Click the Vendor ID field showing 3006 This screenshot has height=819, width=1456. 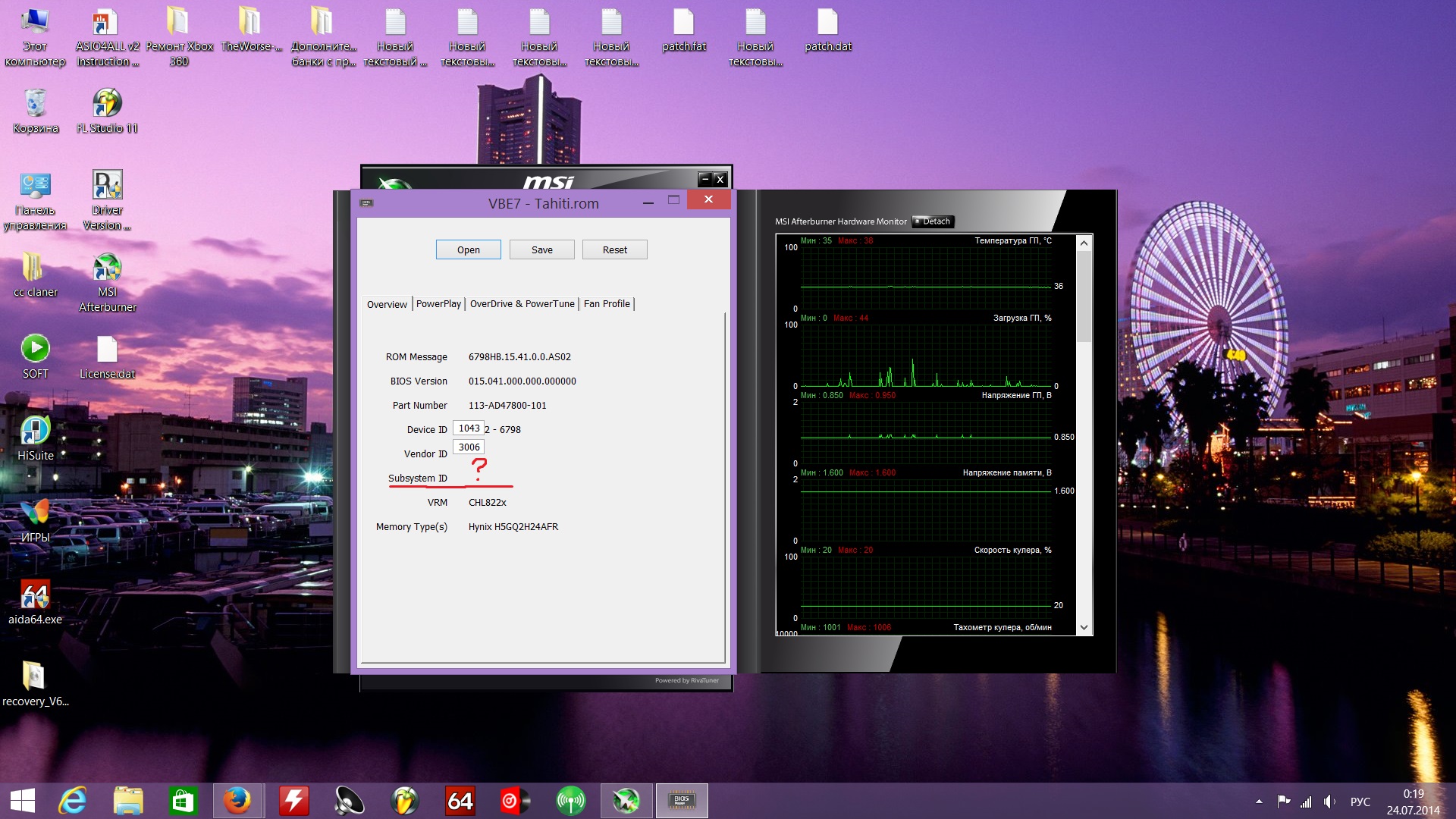[468, 447]
